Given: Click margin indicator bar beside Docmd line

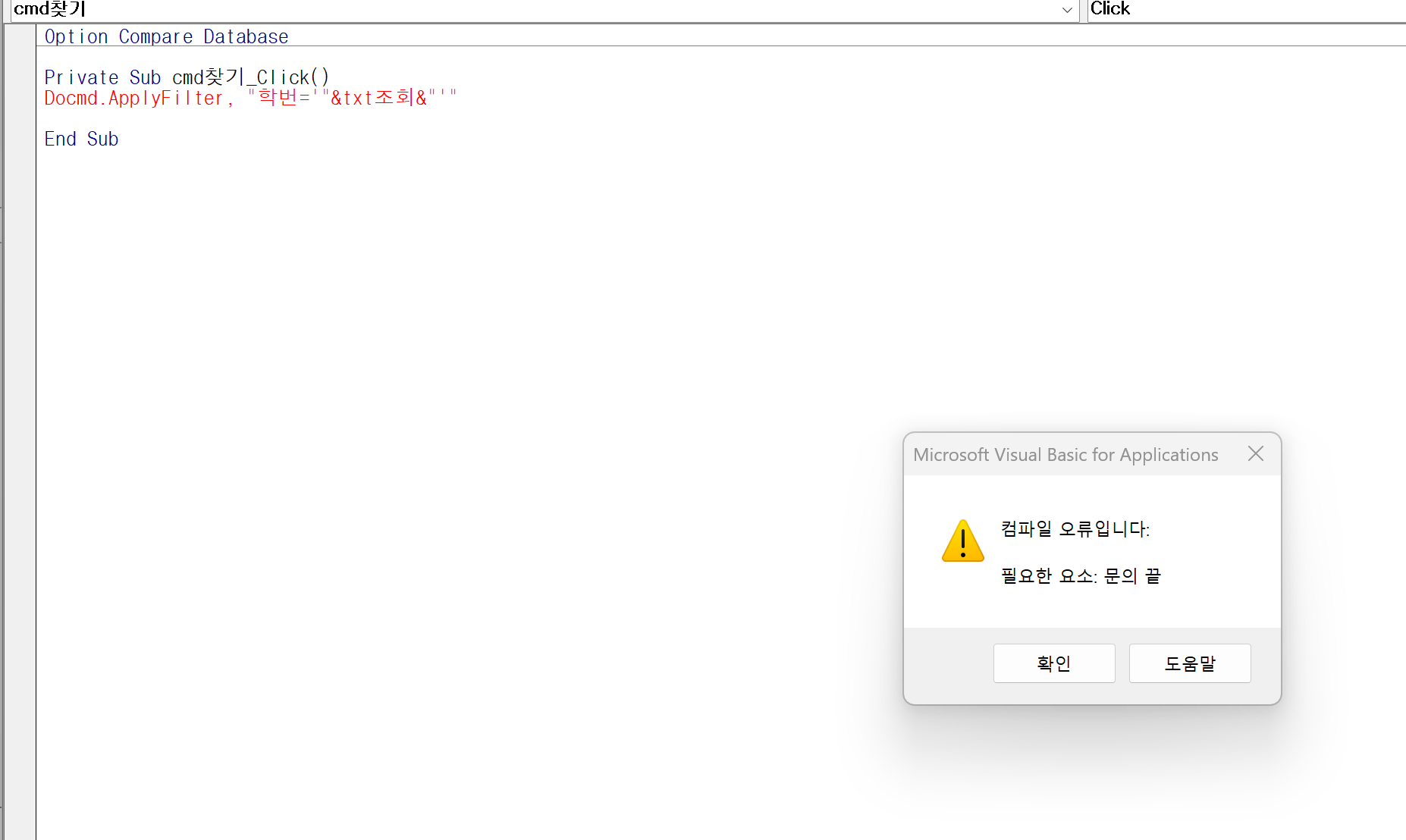Looking at the screenshot, I should click(20, 99).
